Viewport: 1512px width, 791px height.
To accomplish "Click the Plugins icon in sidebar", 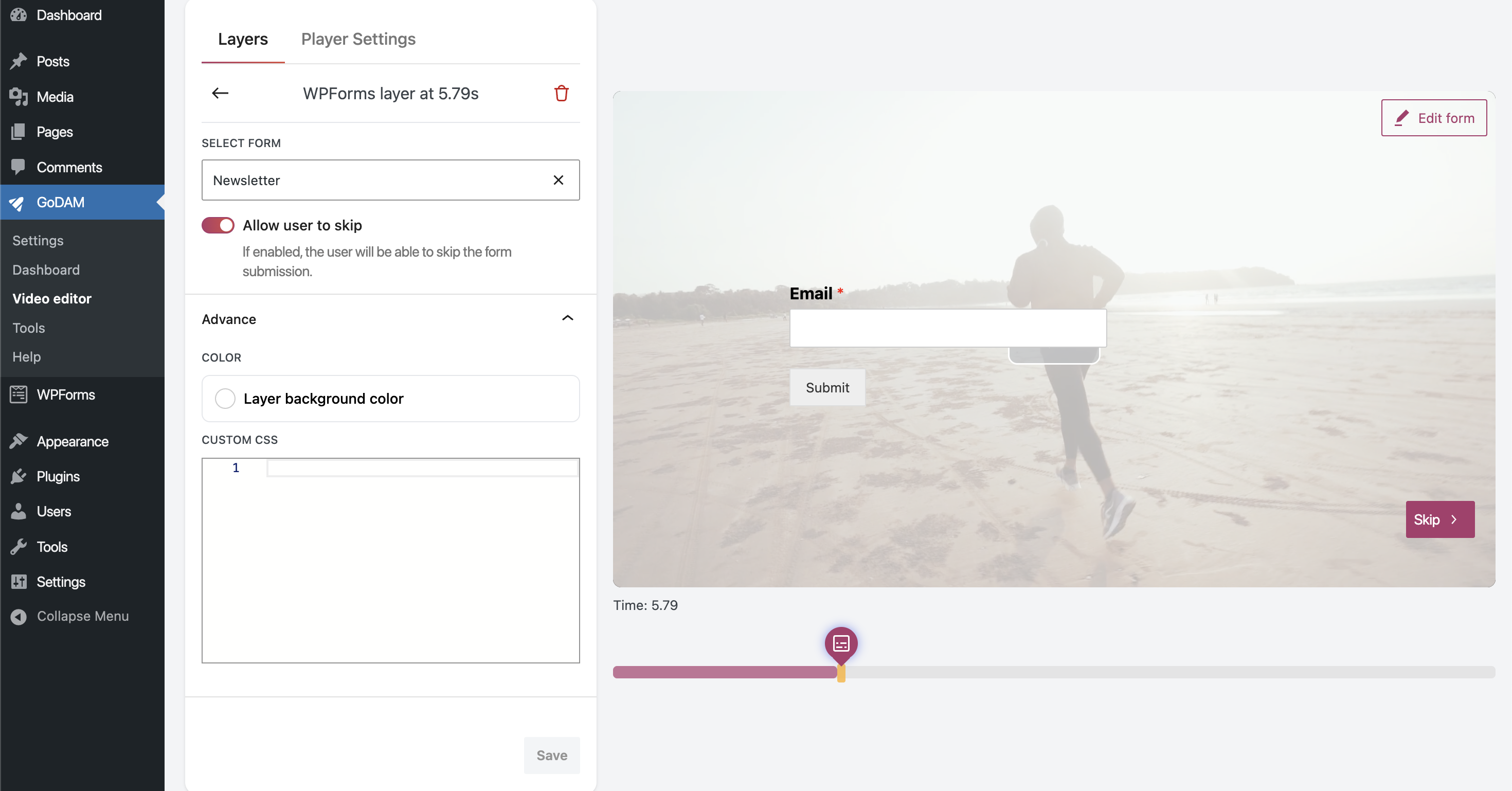I will [19, 476].
